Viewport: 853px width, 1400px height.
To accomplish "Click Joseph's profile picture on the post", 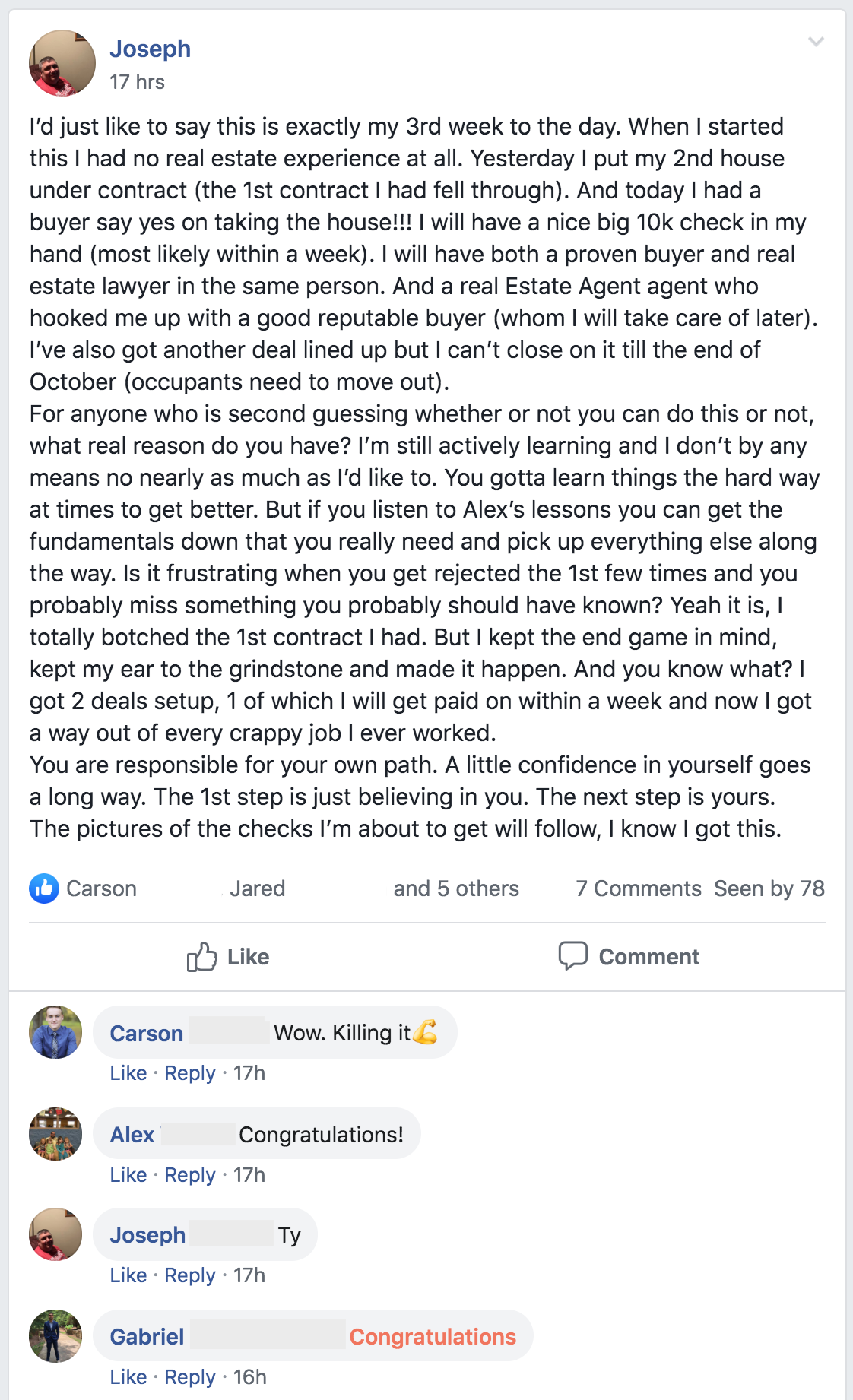I will pyautogui.click(x=62, y=63).
